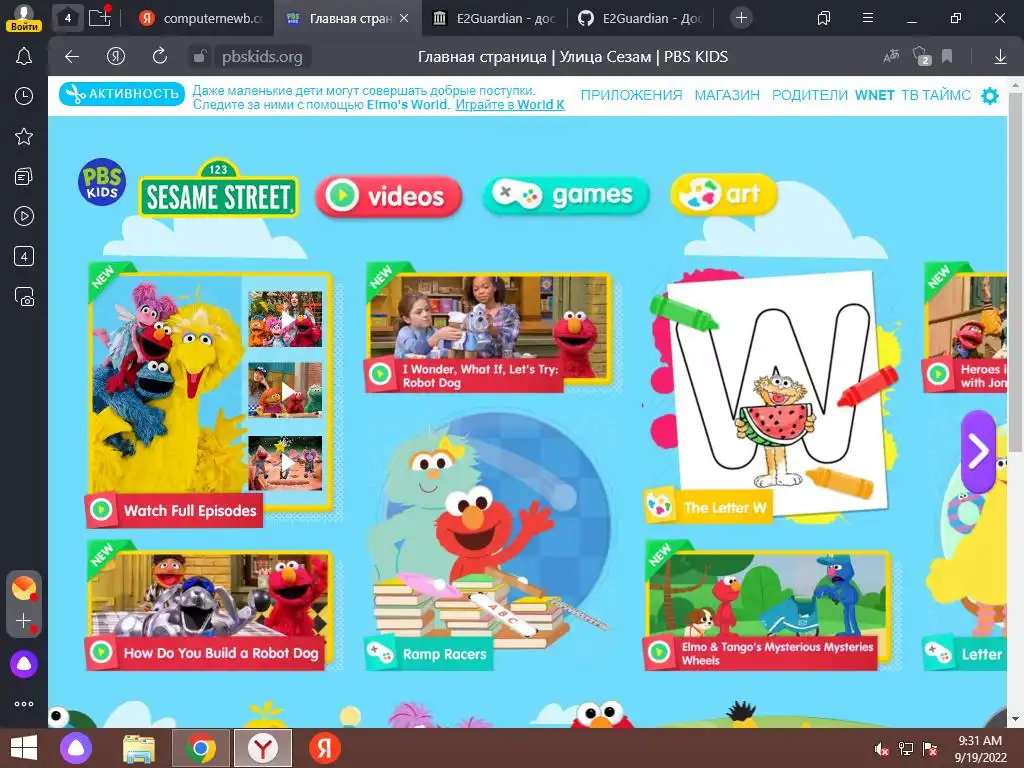Open a new browser tab
The image size is (1024, 768).
click(741, 18)
